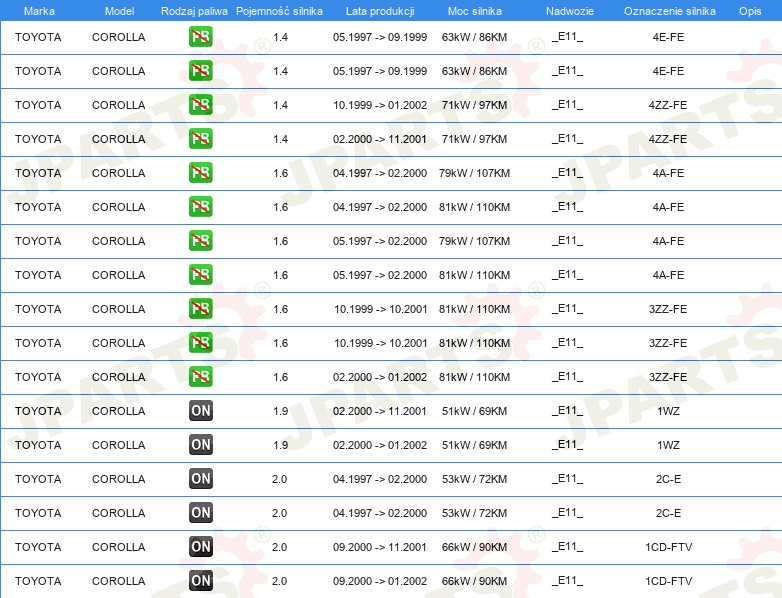
Task: Click the Lata produkcji column header
Action: pyautogui.click(x=380, y=11)
